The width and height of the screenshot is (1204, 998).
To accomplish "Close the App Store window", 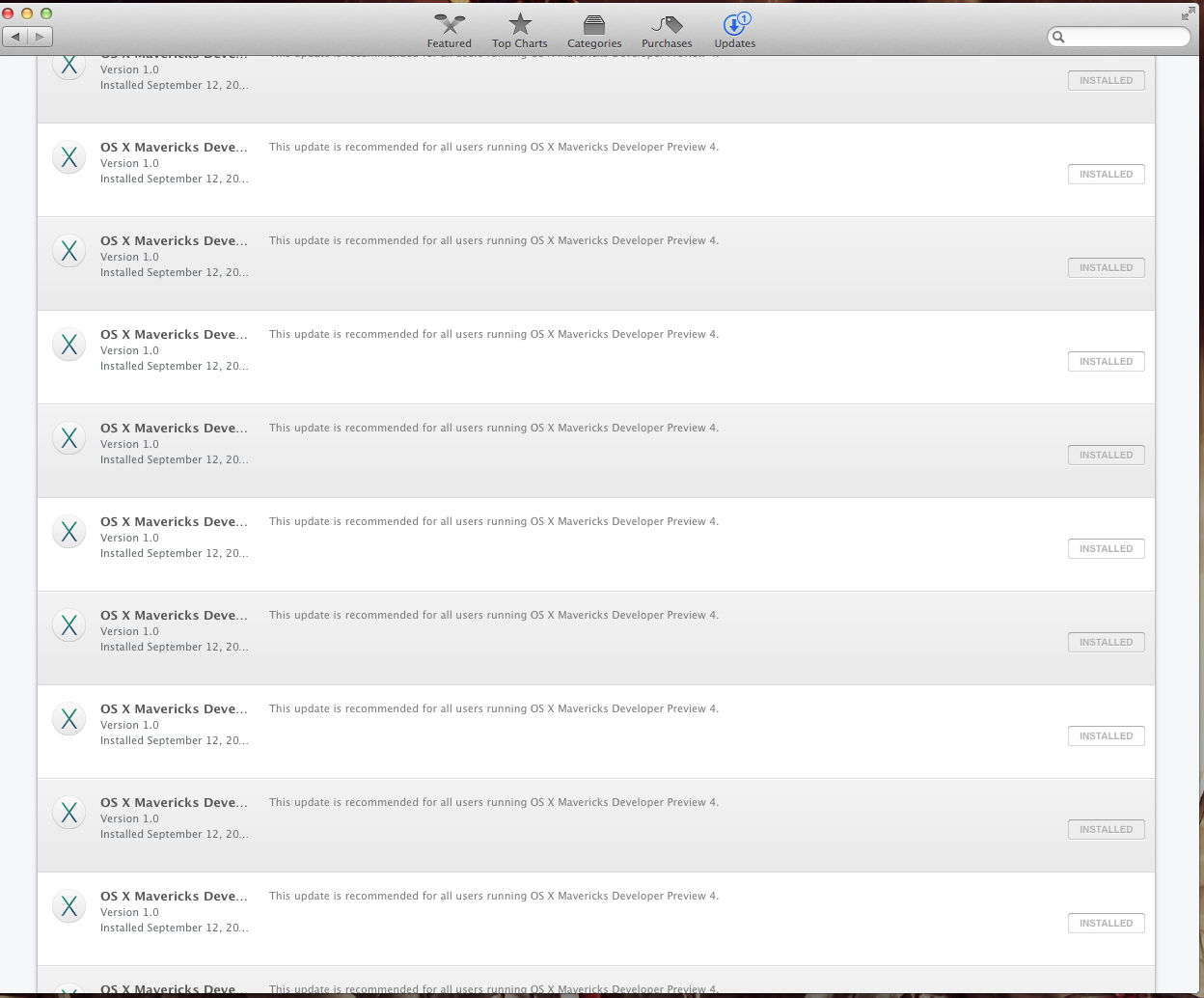I will click(8, 14).
